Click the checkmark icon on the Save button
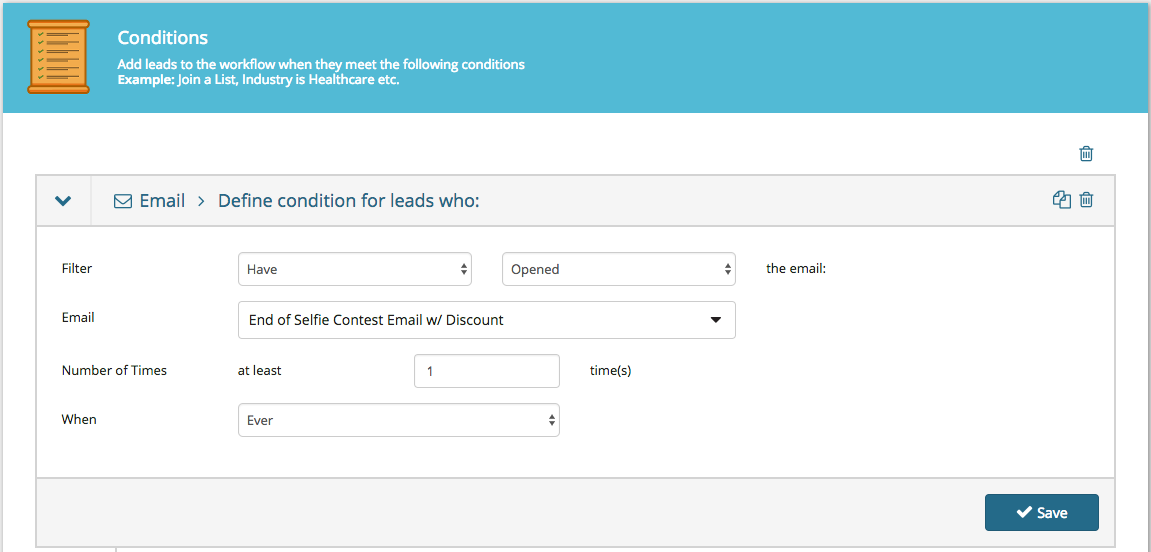This screenshot has width=1151, height=552. (1023, 512)
